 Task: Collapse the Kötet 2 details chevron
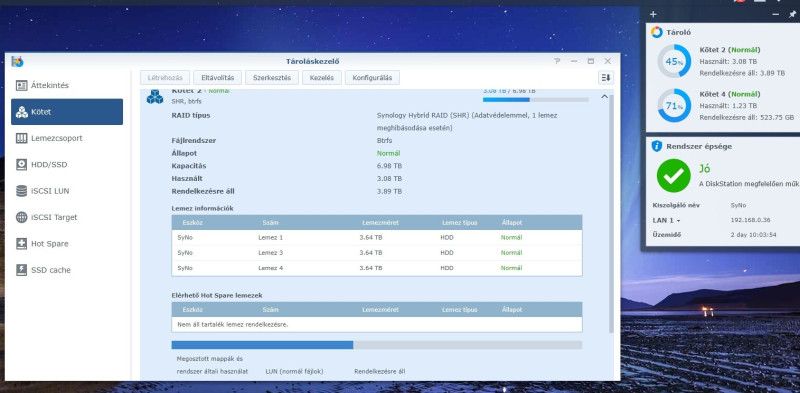(x=604, y=96)
